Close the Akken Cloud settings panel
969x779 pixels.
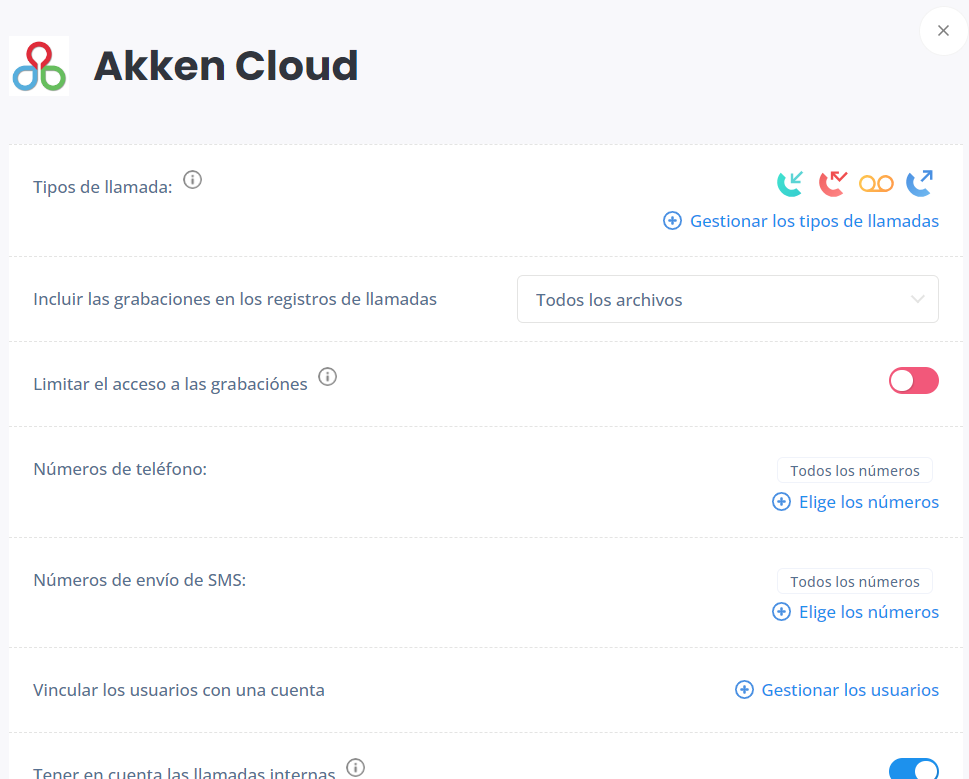click(943, 31)
